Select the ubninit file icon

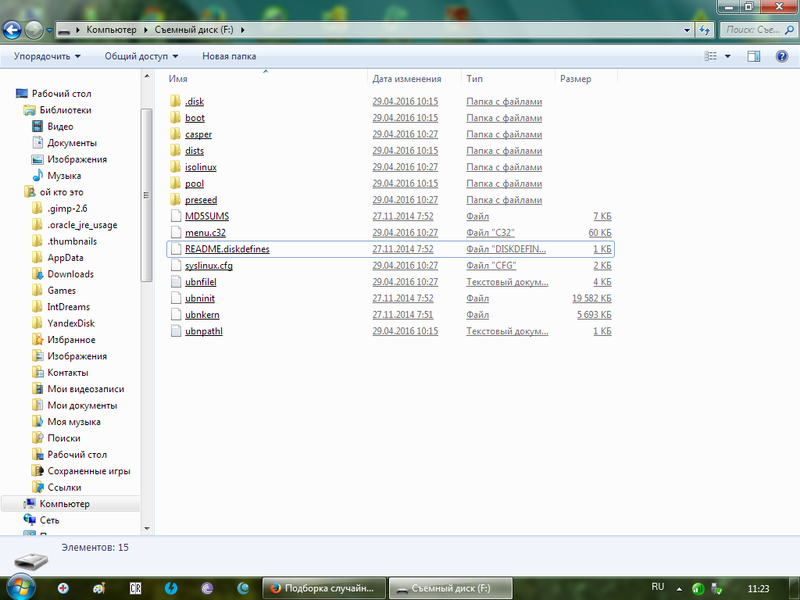pos(176,299)
